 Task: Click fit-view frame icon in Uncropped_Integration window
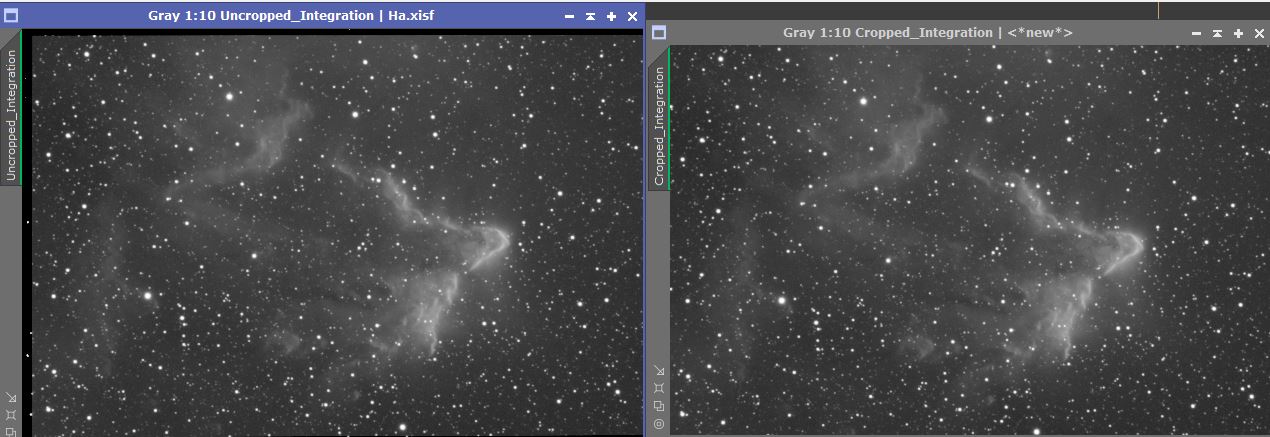(x=10, y=414)
